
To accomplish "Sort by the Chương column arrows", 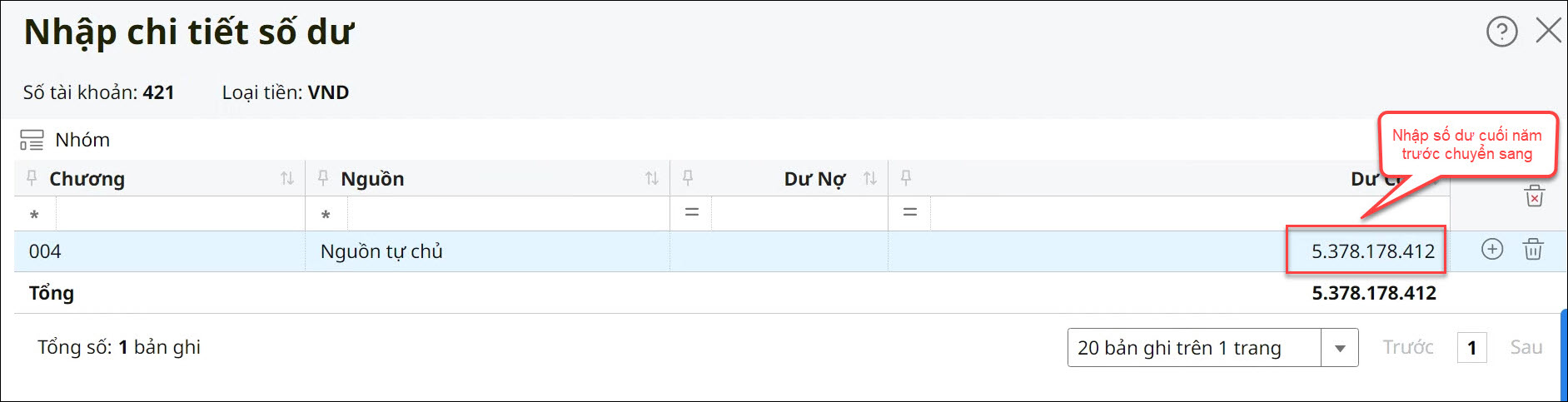I will 287,178.
